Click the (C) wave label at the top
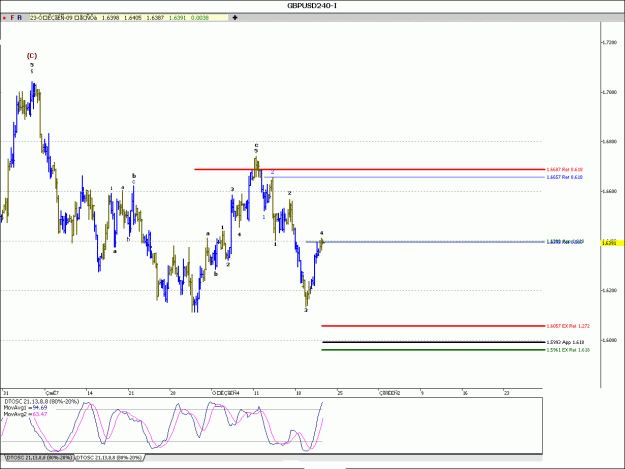625x469 pixels. pyautogui.click(x=32, y=56)
